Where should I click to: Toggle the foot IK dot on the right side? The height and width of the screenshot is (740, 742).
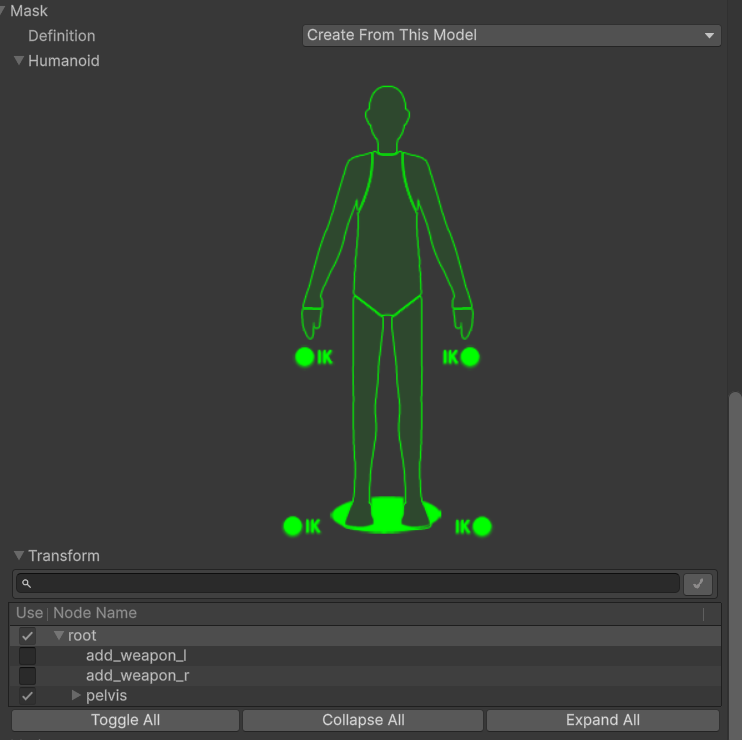tap(482, 526)
